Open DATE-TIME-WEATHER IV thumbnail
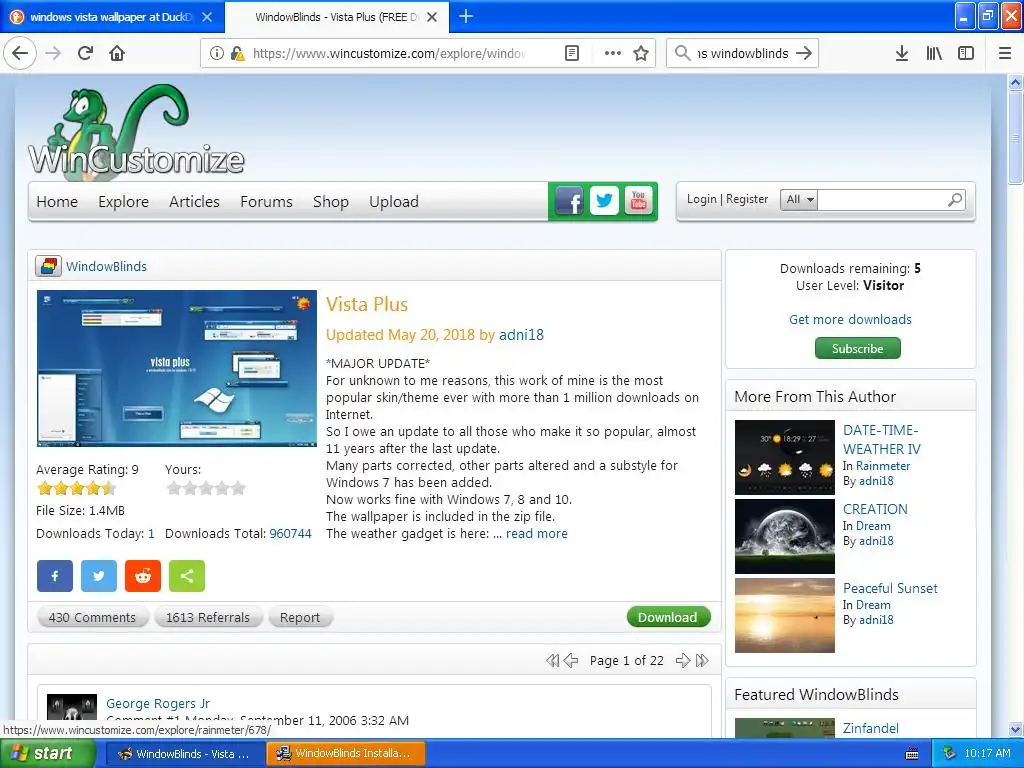 click(784, 457)
